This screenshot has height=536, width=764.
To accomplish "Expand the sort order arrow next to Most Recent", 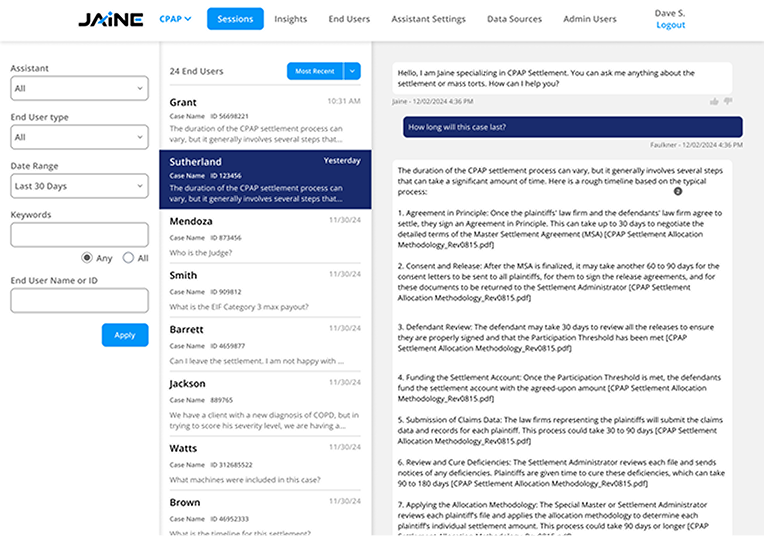I will 352,71.
